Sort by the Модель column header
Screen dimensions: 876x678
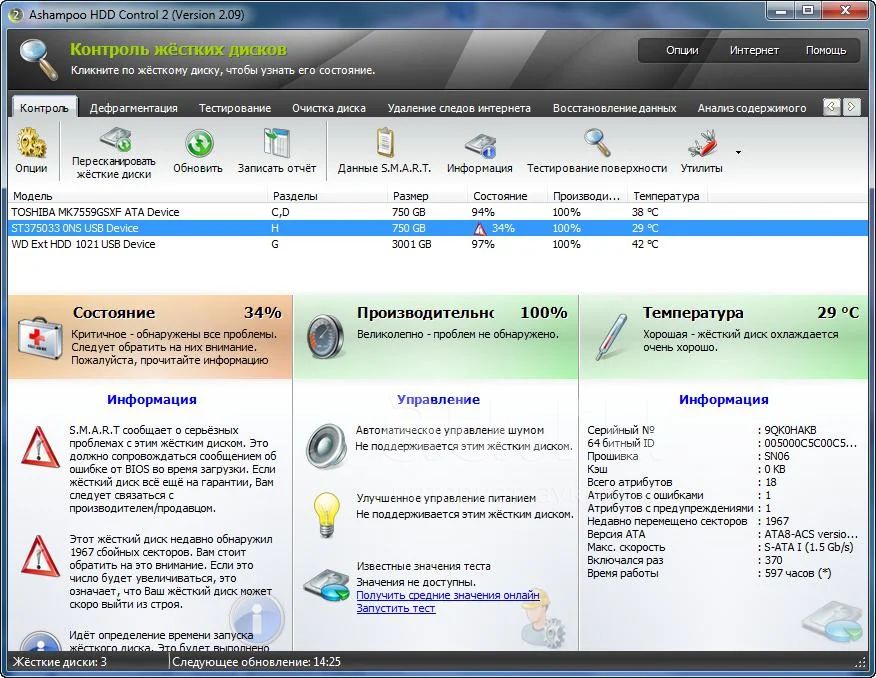139,196
